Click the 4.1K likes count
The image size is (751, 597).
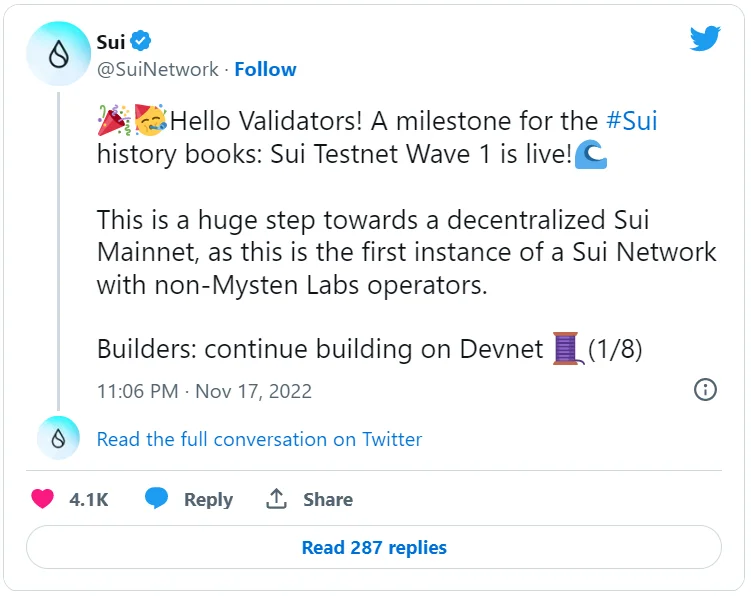(x=88, y=499)
